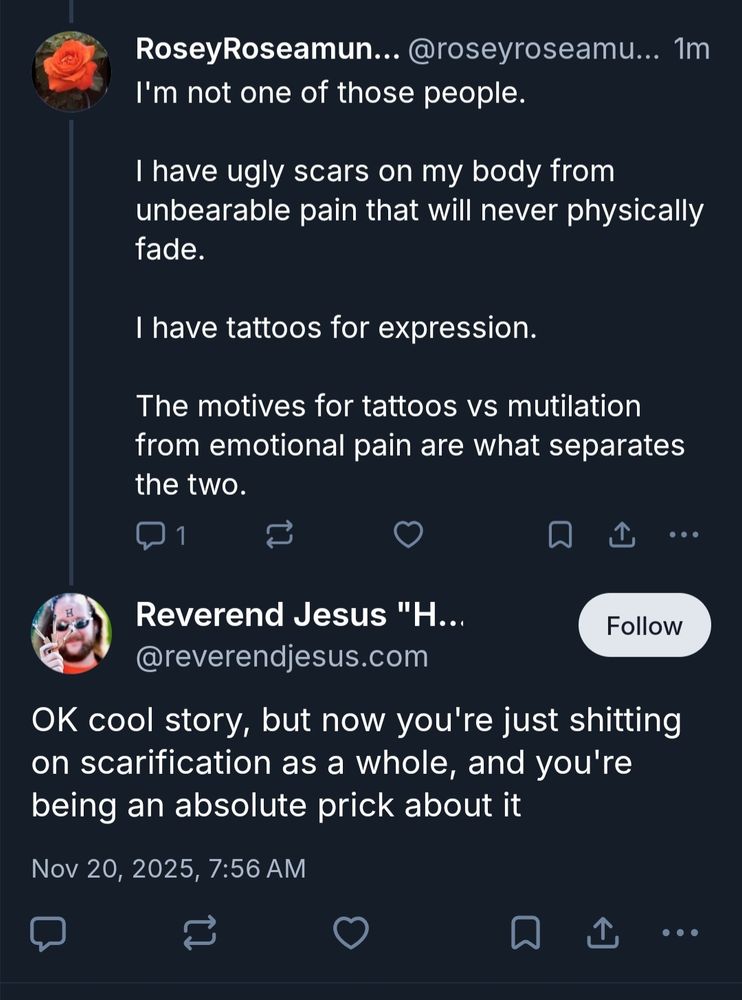Bookmark Reverend Jesus's post
Screen dimensions: 742x1000
(526, 933)
